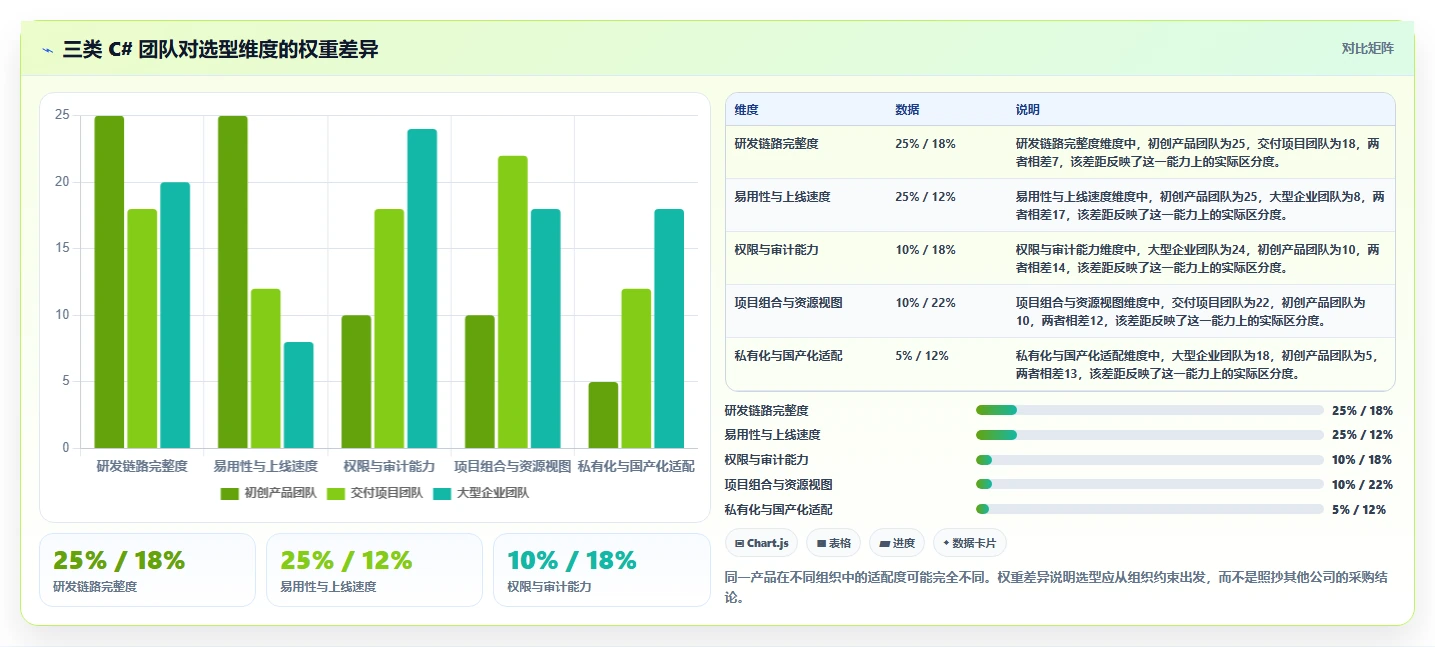Click the 维度 column header in the table
Image resolution: width=1435 pixels, height=647 pixels.
(x=746, y=110)
